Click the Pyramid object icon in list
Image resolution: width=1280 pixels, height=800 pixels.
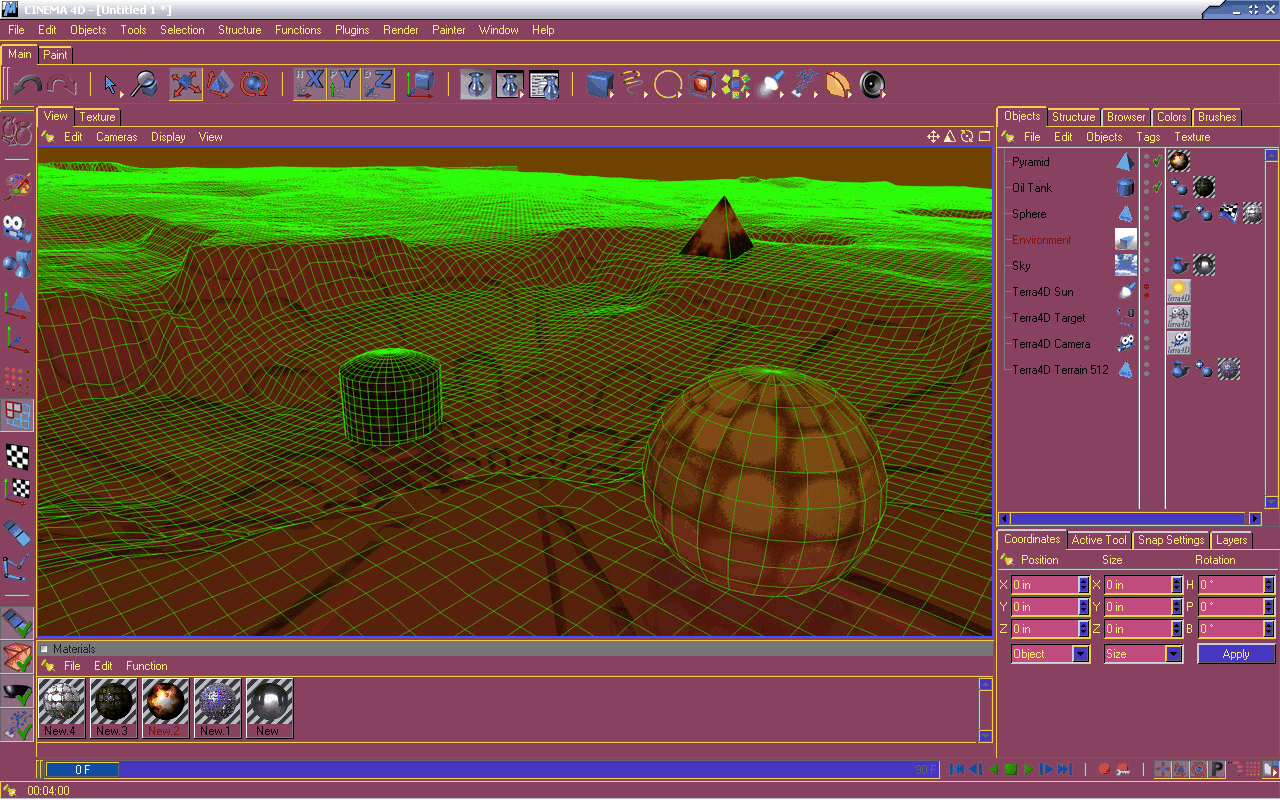(x=1126, y=161)
